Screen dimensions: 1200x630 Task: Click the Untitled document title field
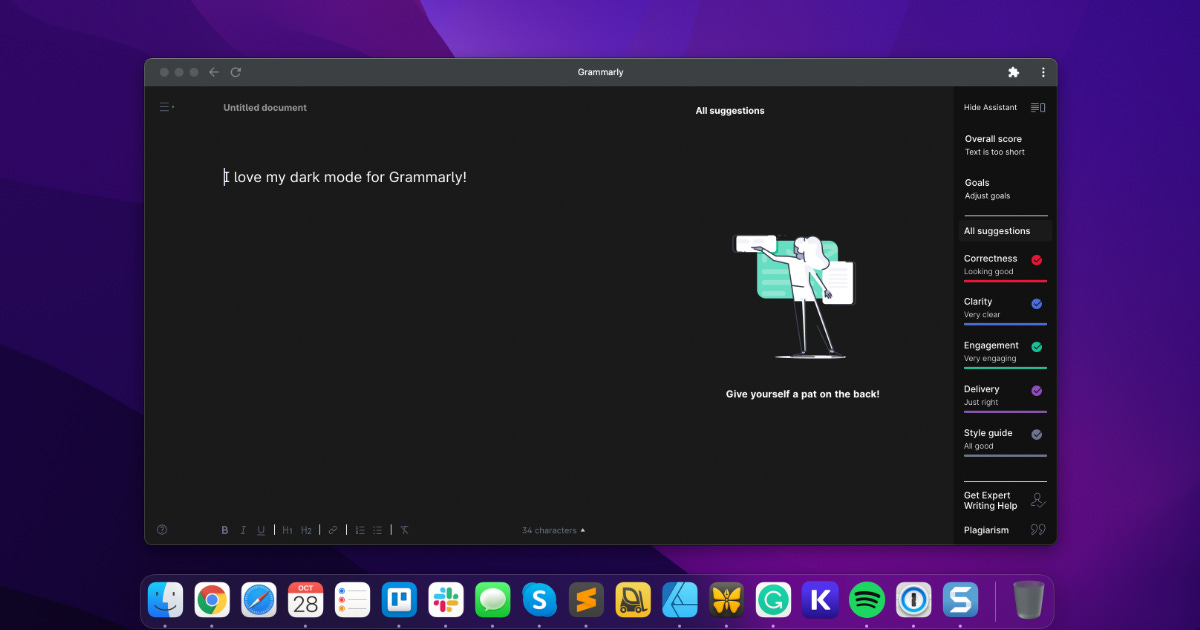[265, 107]
